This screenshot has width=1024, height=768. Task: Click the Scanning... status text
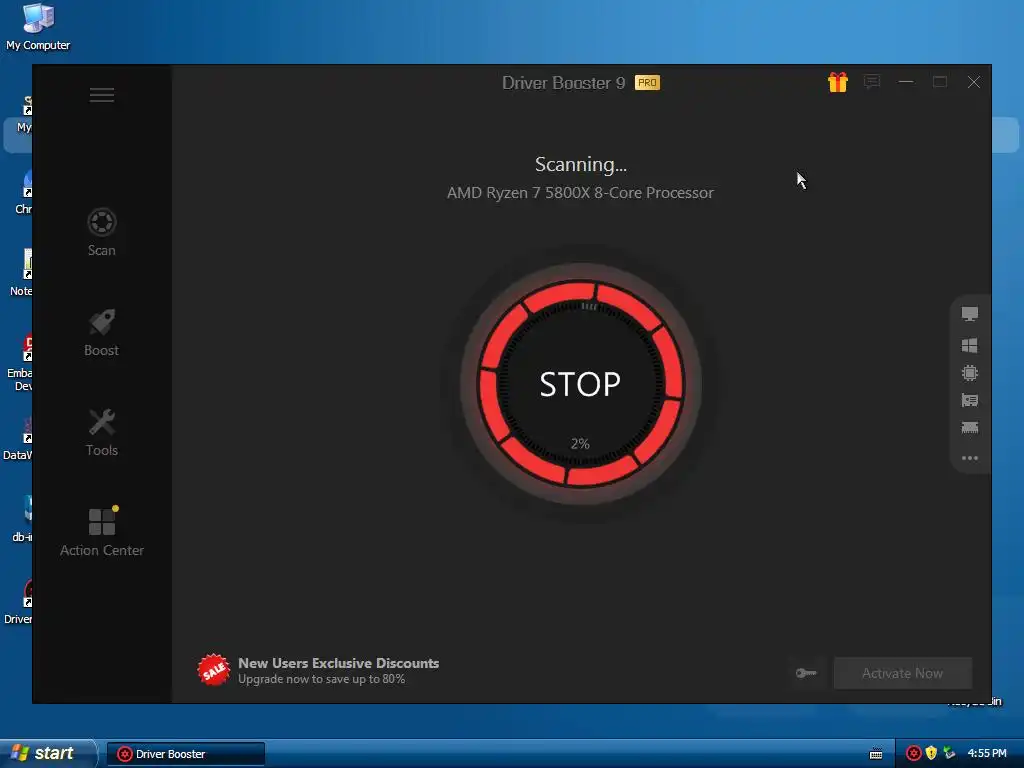[581, 165]
